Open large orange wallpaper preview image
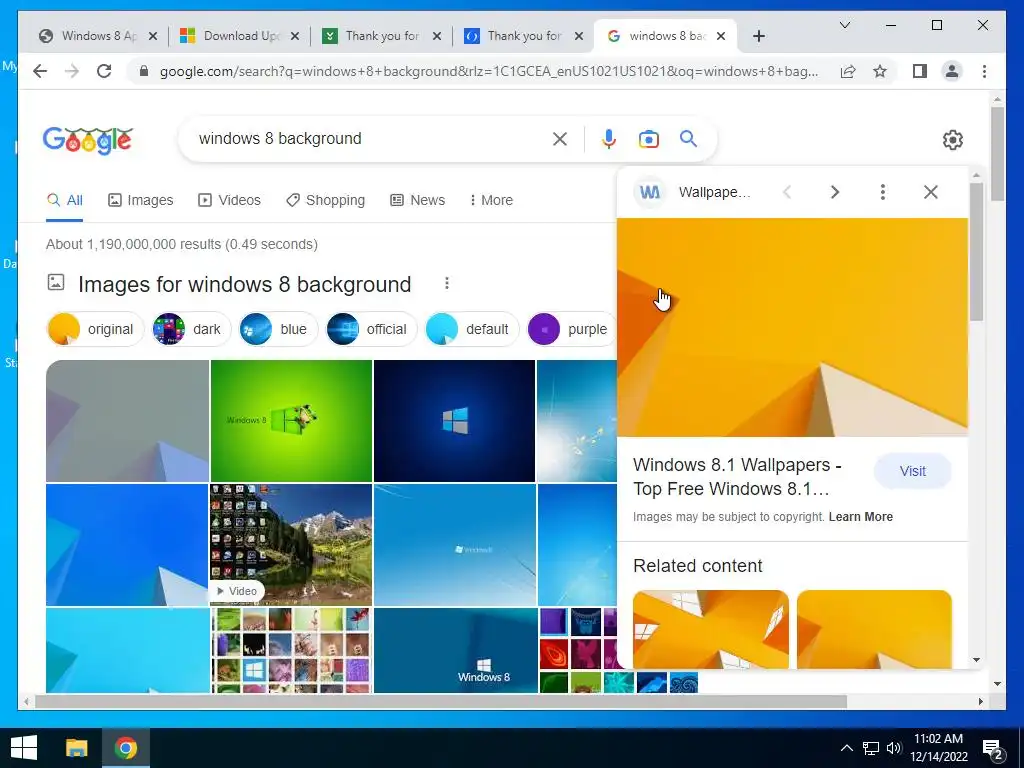 point(792,327)
